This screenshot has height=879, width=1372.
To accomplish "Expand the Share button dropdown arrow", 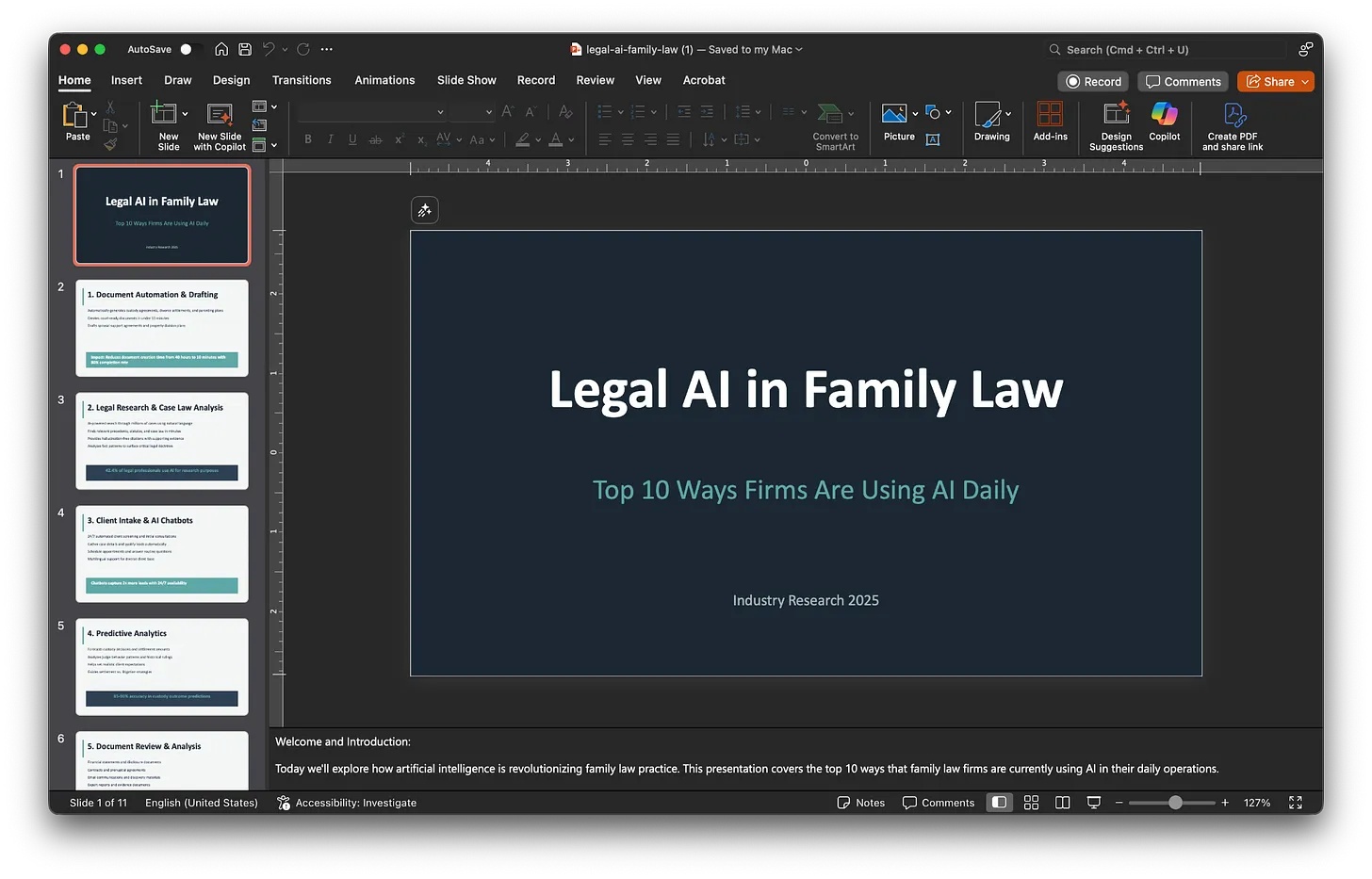I will (x=1305, y=82).
